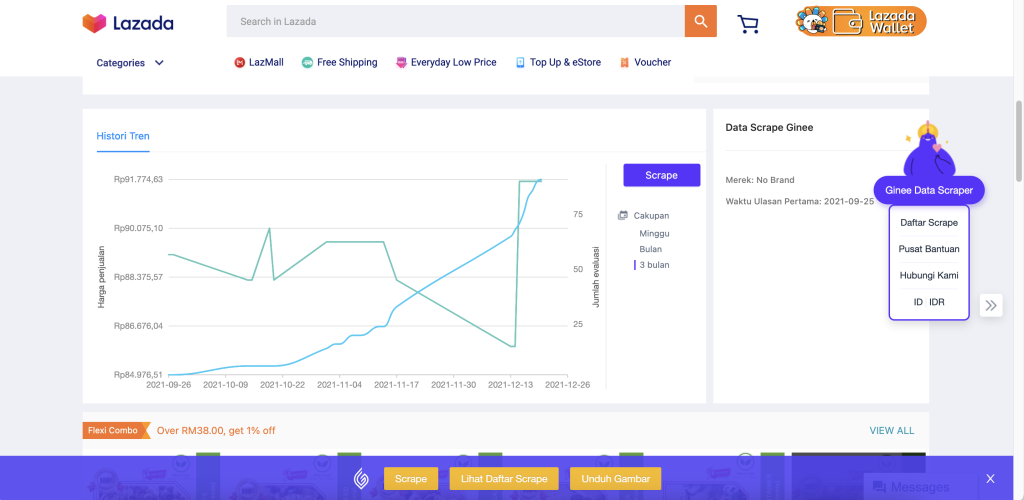Click the search field in Lazada
1024x500 pixels.
click(x=455, y=22)
